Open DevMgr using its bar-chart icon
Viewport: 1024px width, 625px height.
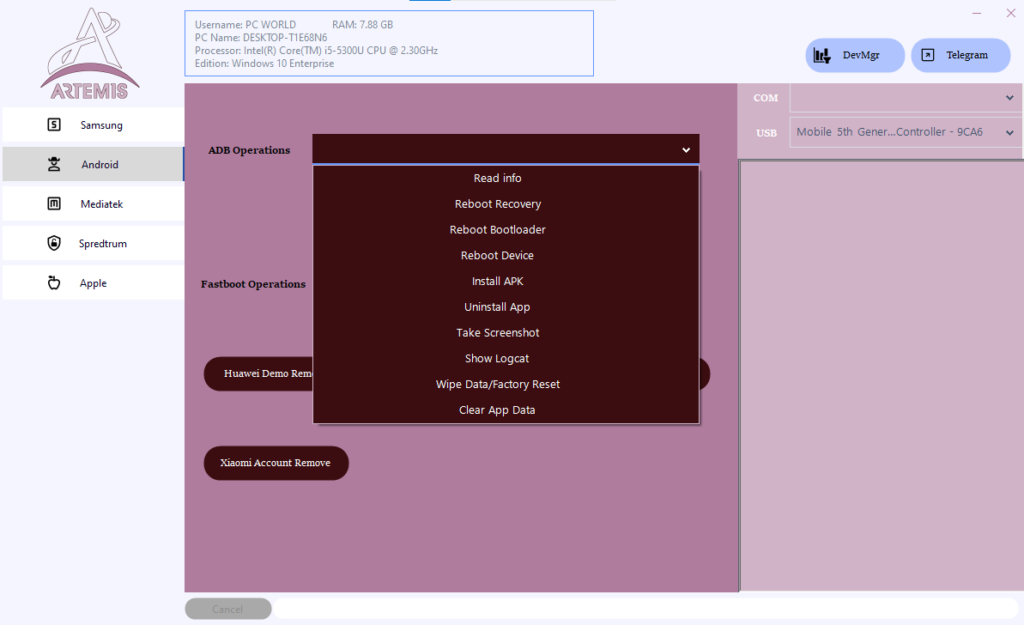[824, 54]
